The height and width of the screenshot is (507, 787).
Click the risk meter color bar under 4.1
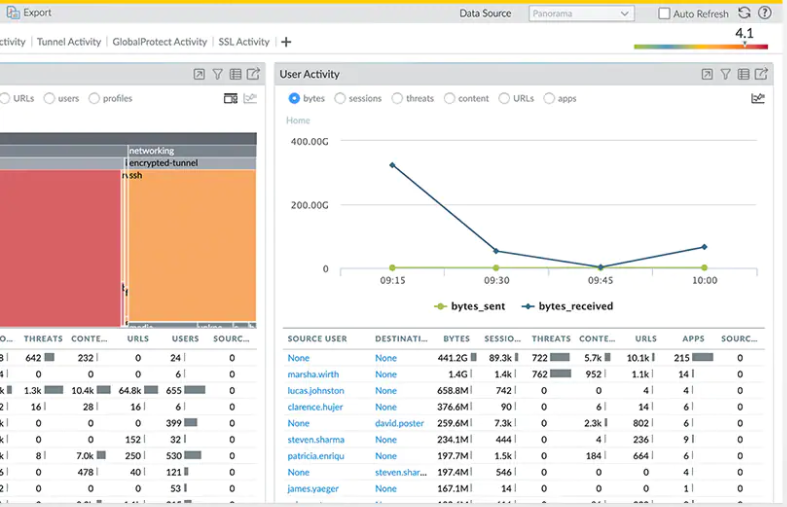[700, 47]
